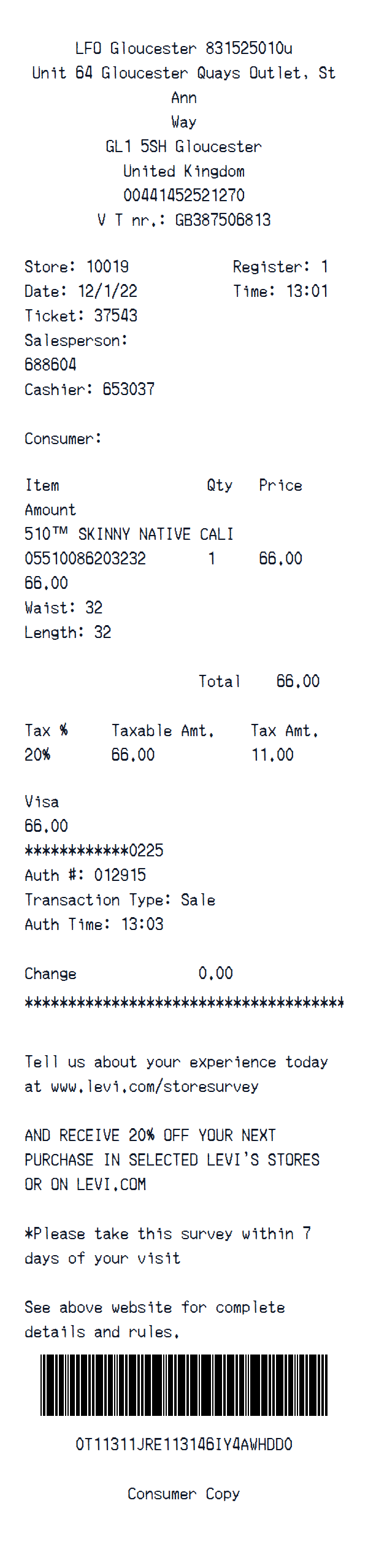Click the transaction time 13:01
The width and height of the screenshot is (368, 1568).
pos(307,291)
